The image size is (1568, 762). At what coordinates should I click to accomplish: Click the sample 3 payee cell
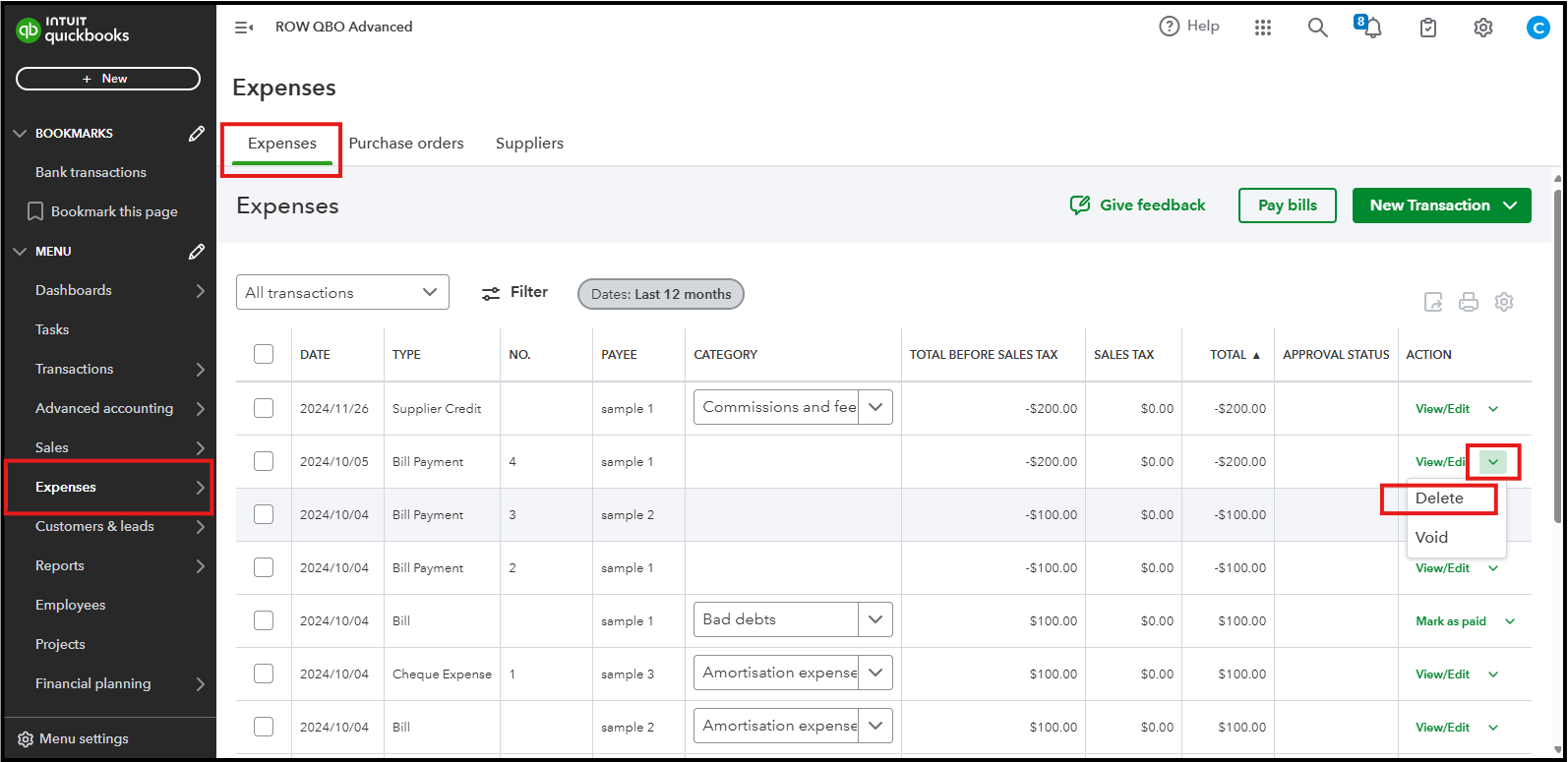point(628,674)
